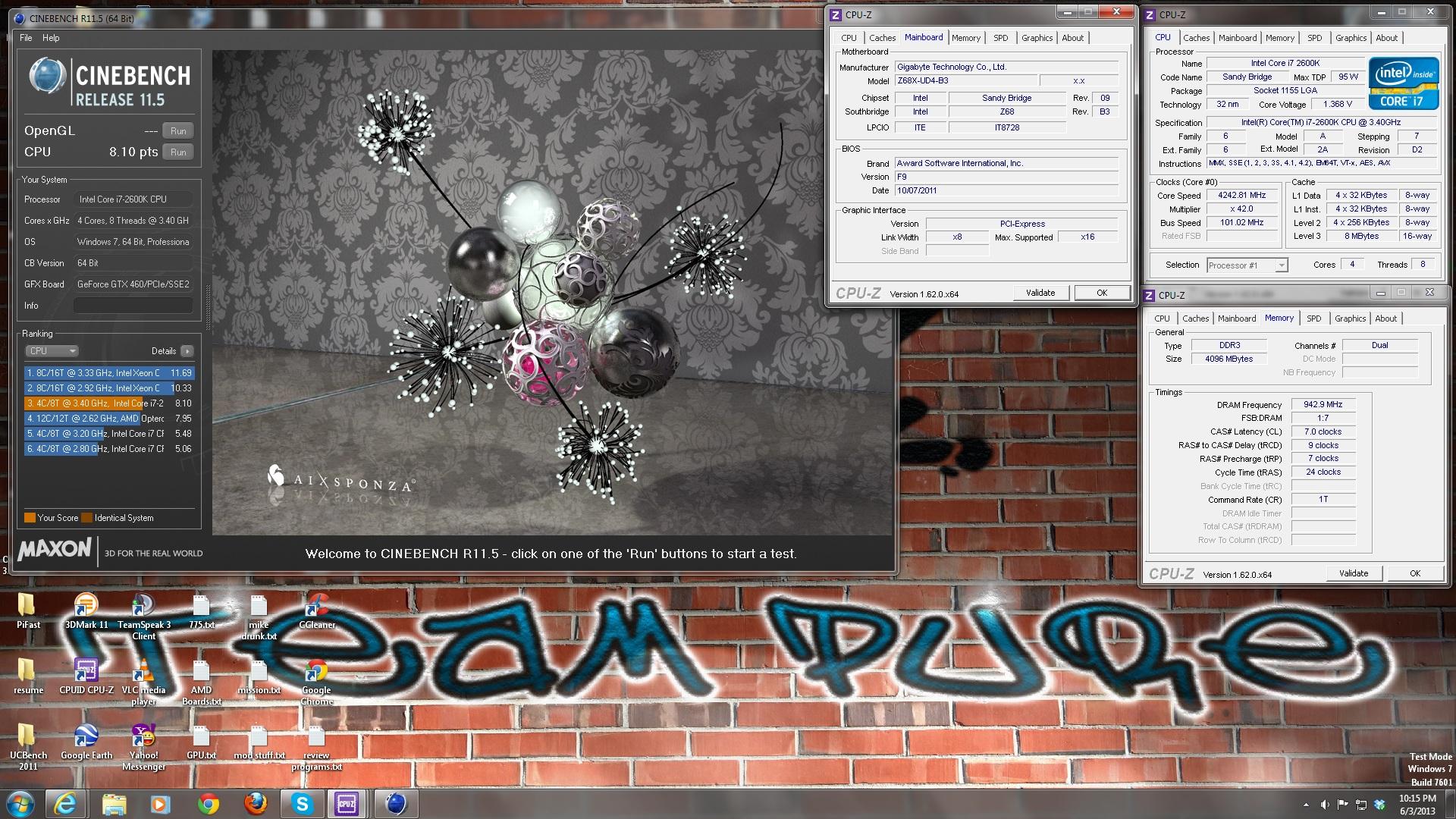This screenshot has width=1456, height=819.
Task: Click the Info input field in Cinebench
Action: point(133,306)
